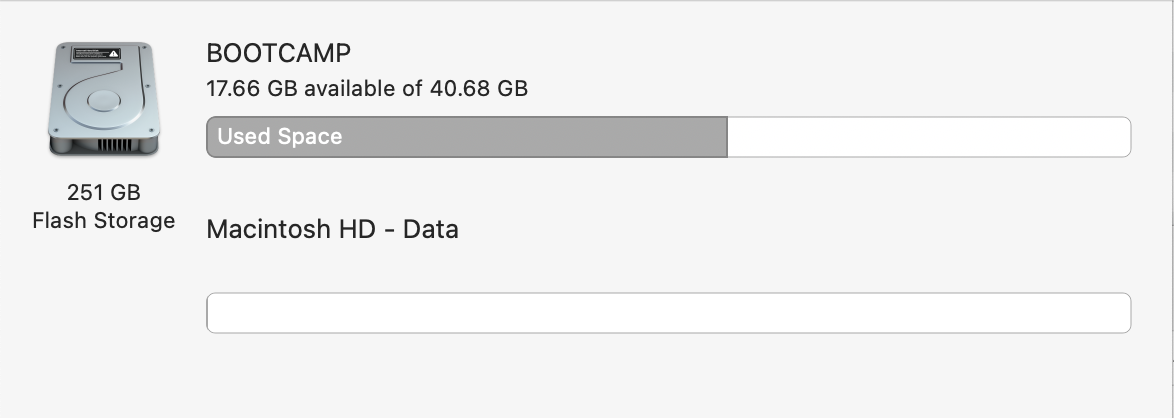Select the BOOTCAMP volume title

(x=279, y=53)
